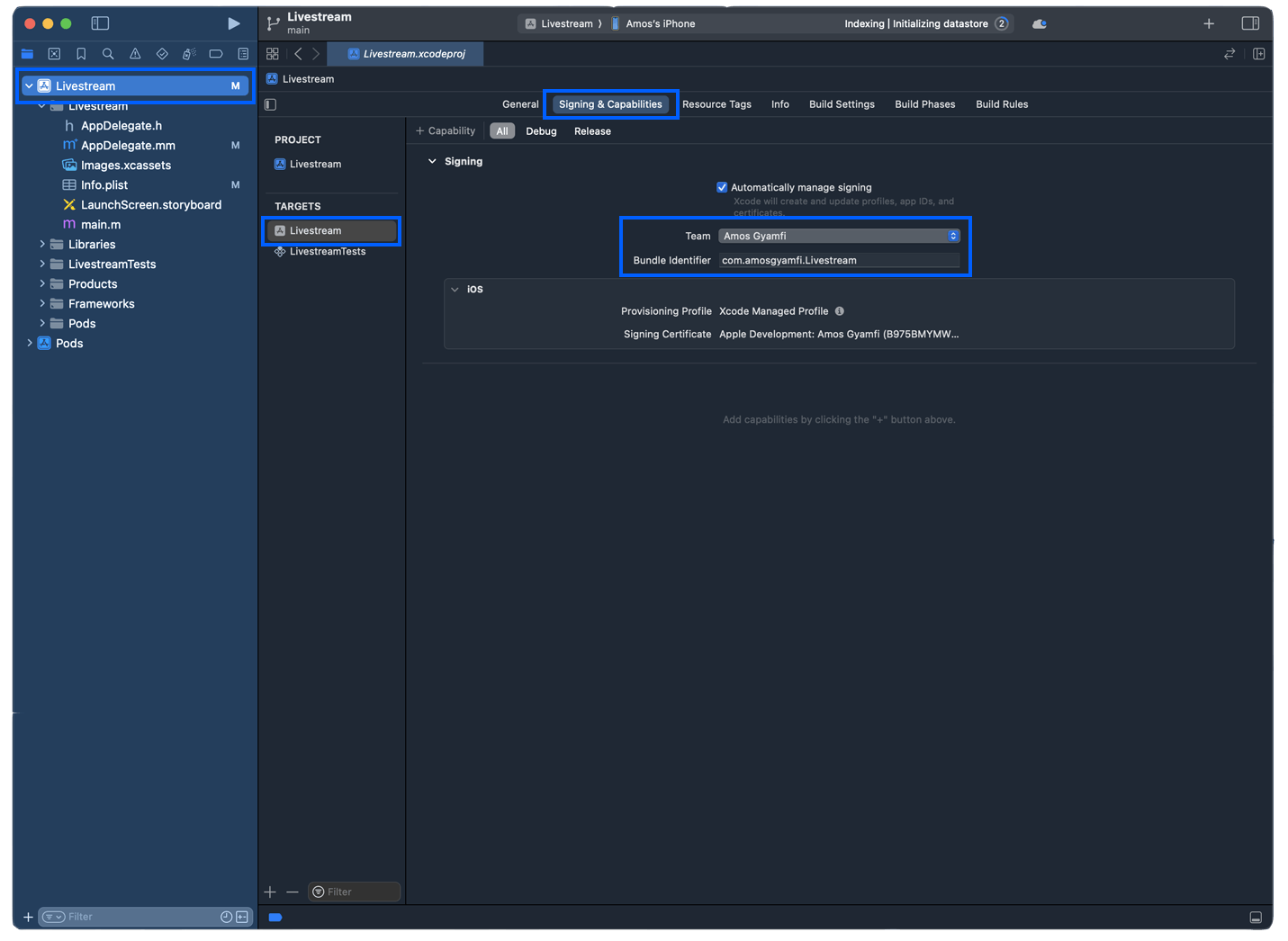Expand the Products folder

click(x=42, y=284)
